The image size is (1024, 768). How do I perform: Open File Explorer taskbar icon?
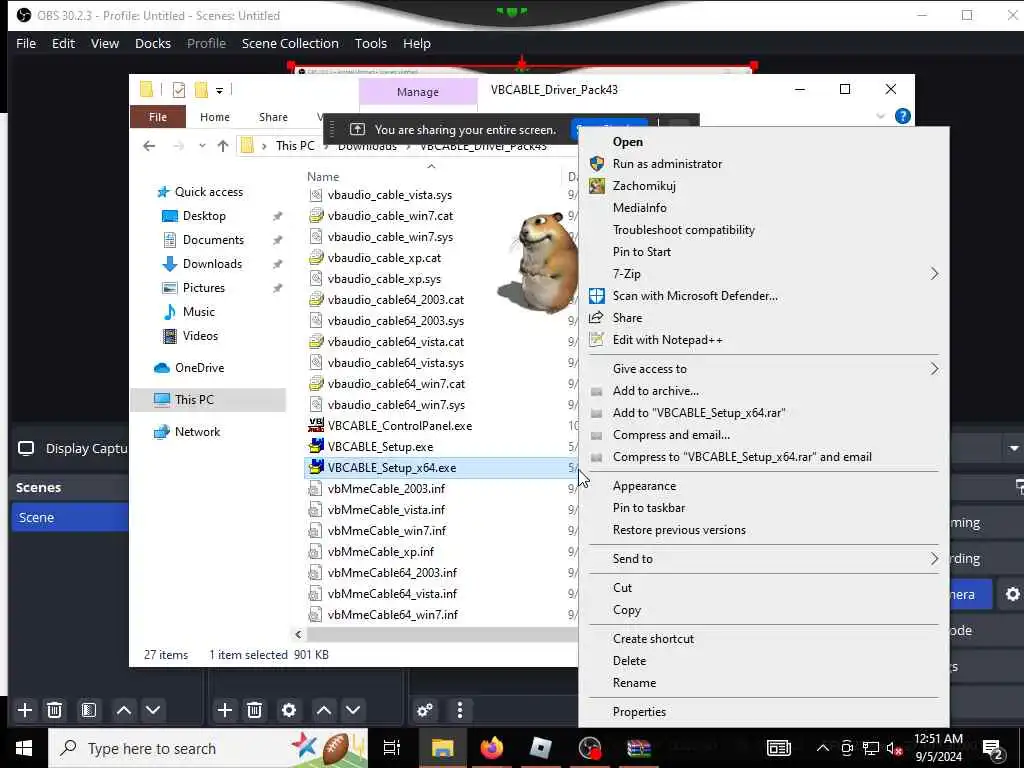442,748
